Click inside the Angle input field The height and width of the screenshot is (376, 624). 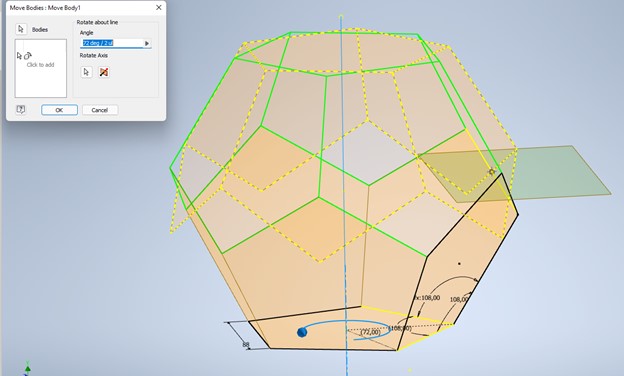112,43
